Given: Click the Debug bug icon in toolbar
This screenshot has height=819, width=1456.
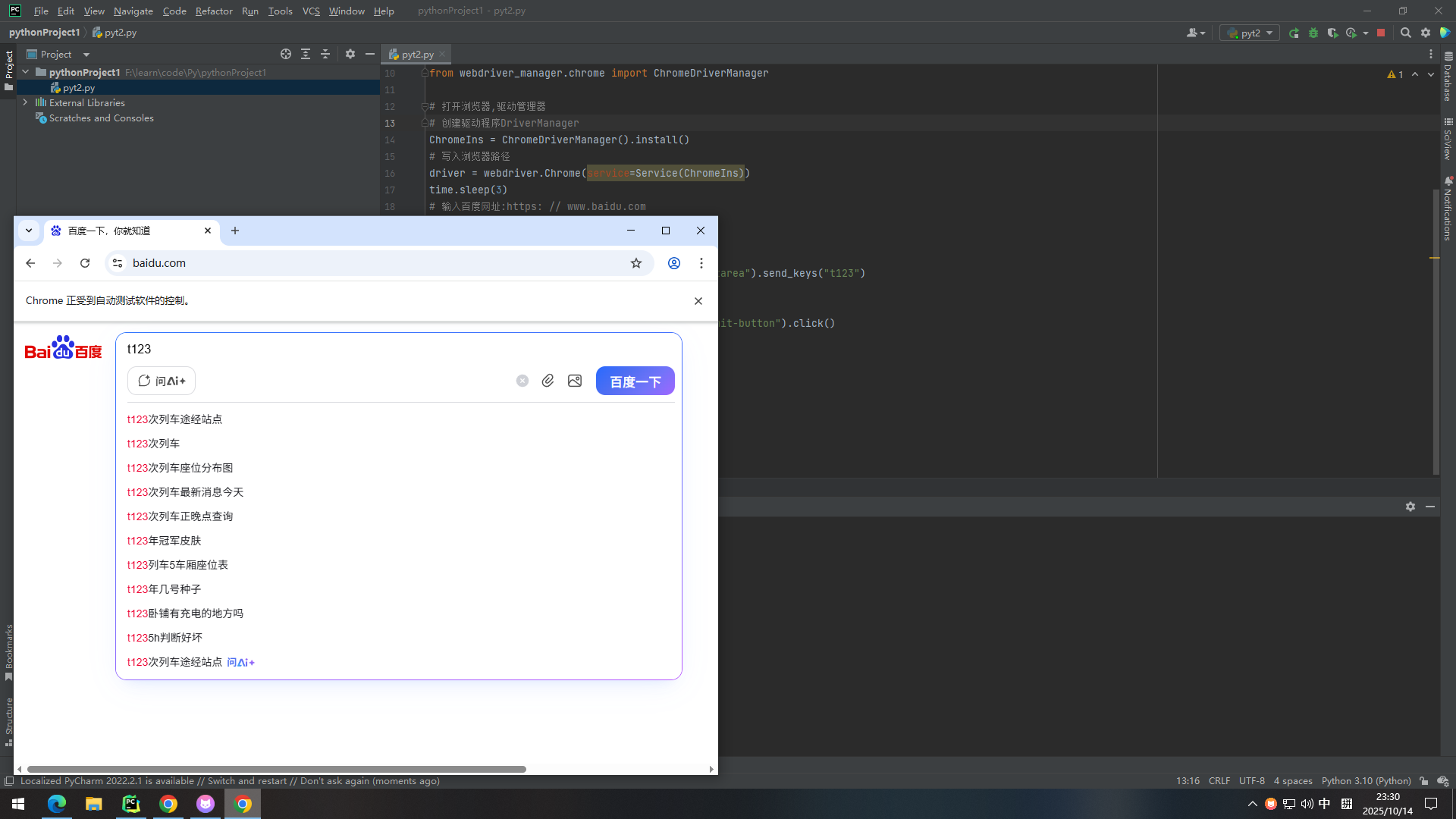Looking at the screenshot, I should tap(1313, 33).
